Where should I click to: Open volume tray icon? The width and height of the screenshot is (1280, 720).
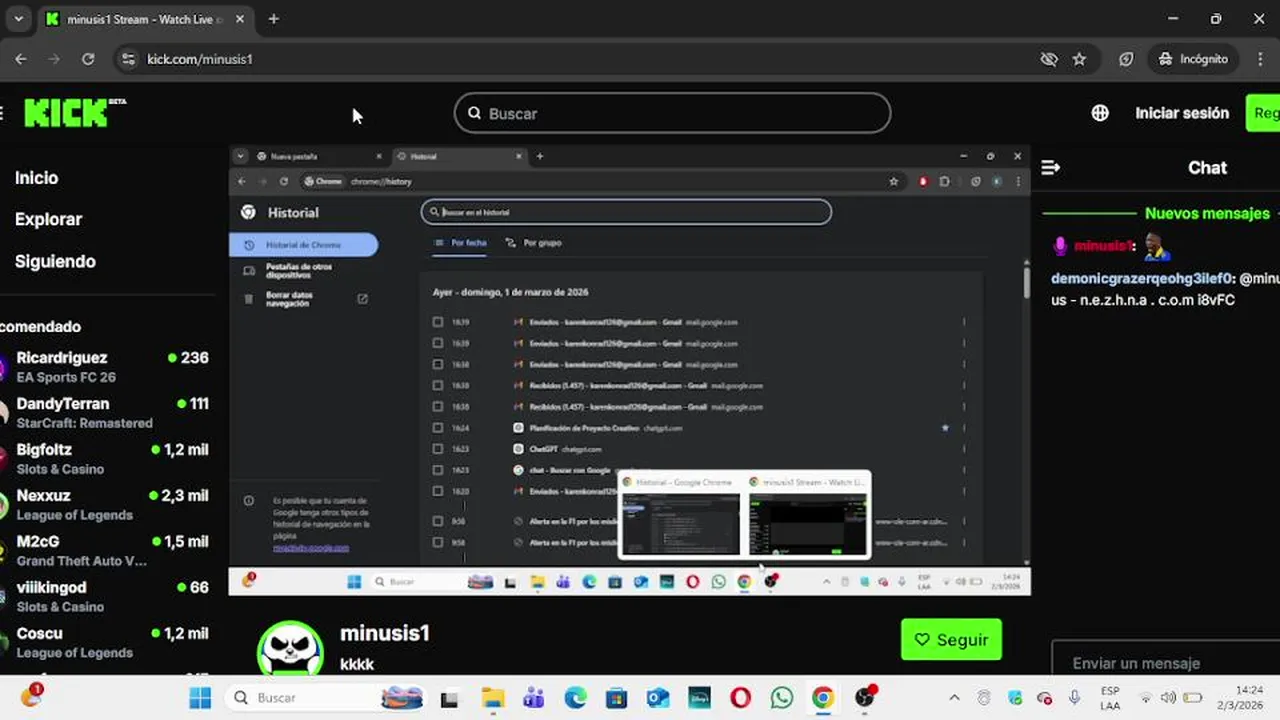(1170, 698)
